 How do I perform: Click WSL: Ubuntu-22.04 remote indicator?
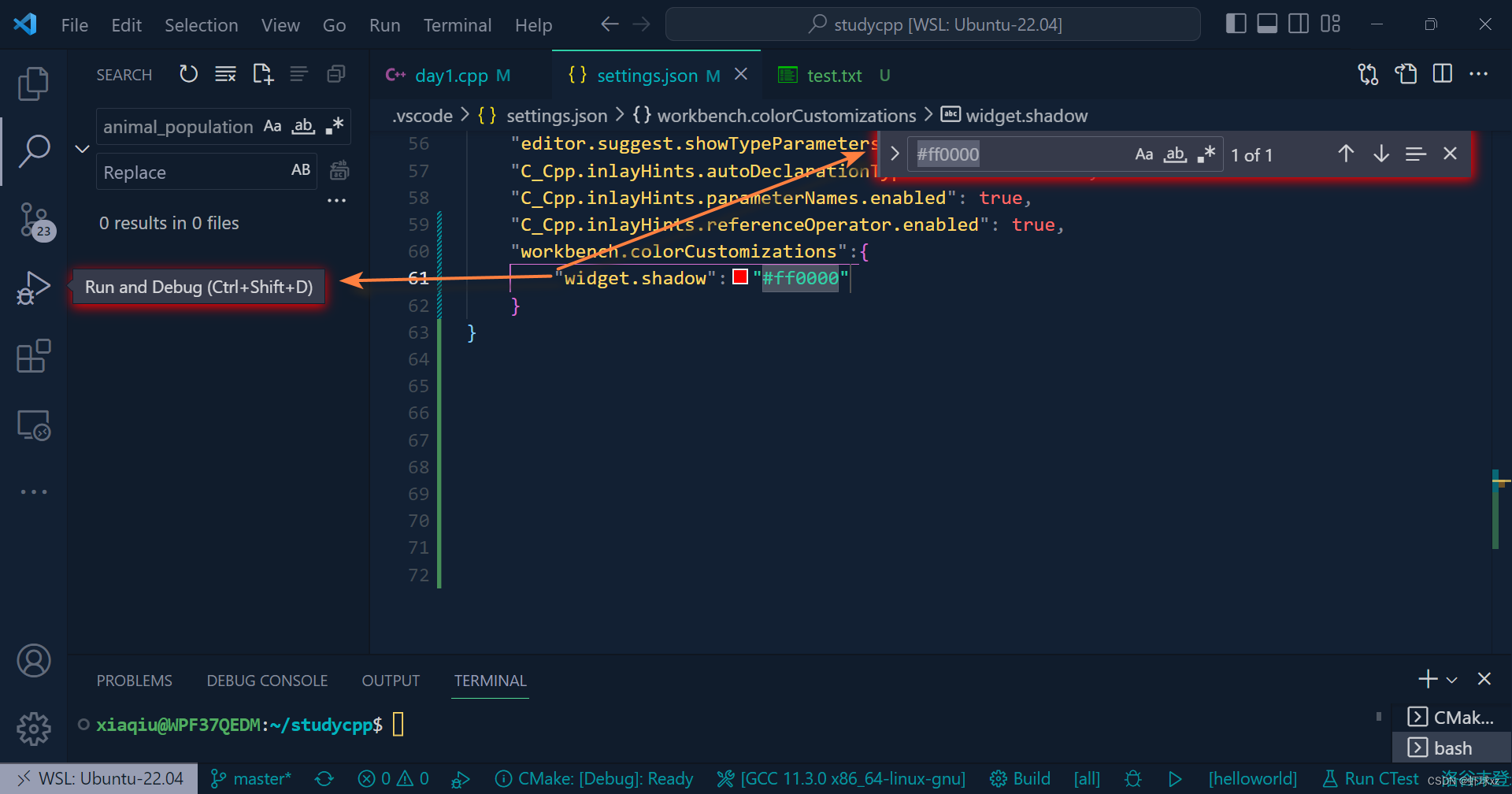[99, 778]
